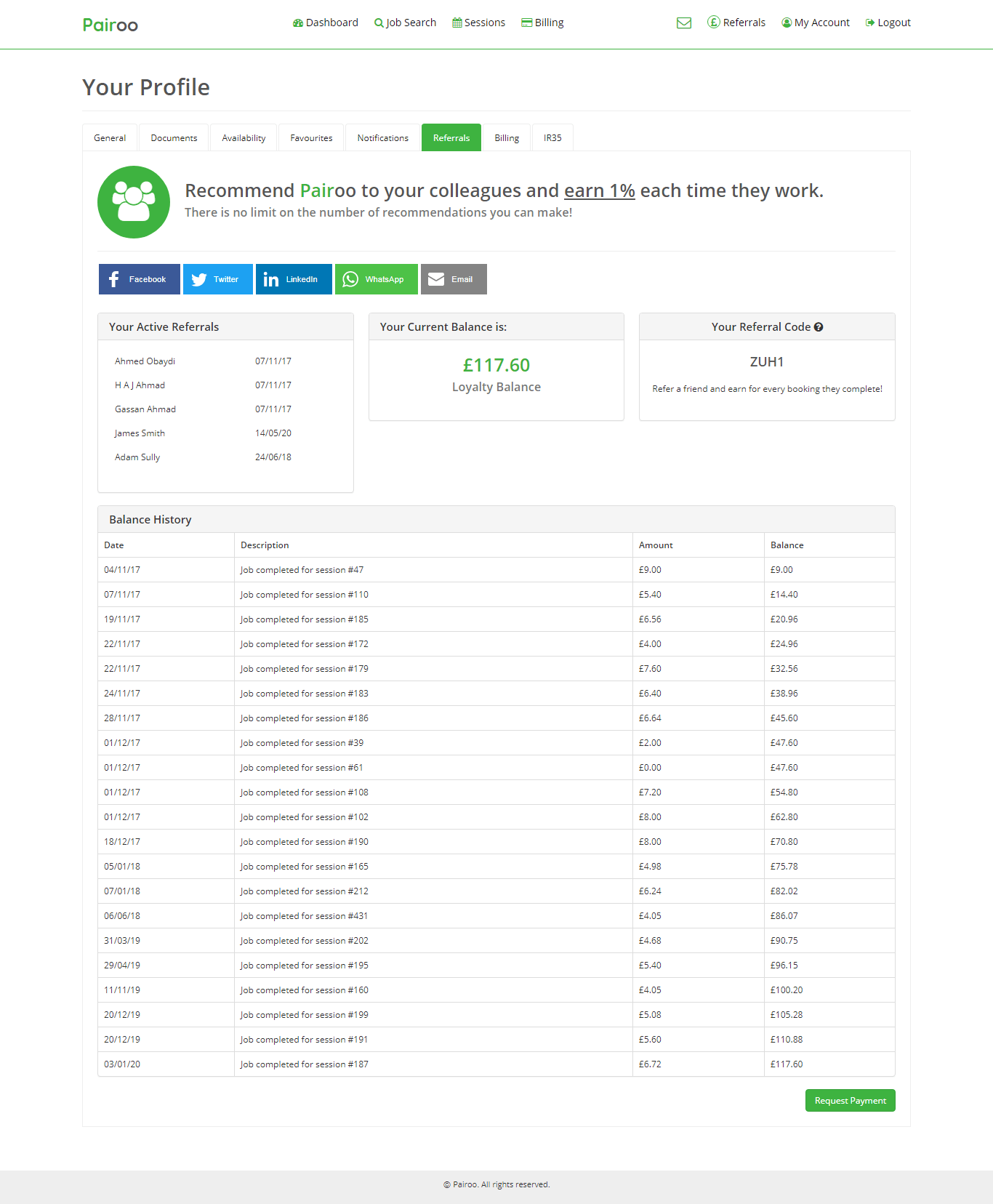Switch to the General tab
The height and width of the screenshot is (1204, 993).
110,138
